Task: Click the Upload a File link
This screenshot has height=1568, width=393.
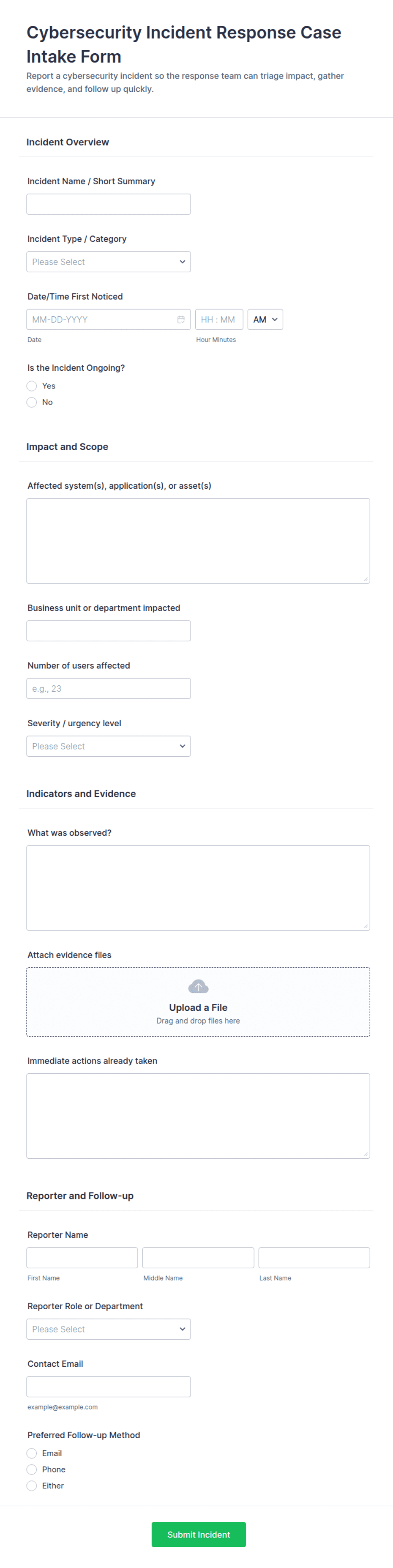Action: click(198, 1007)
